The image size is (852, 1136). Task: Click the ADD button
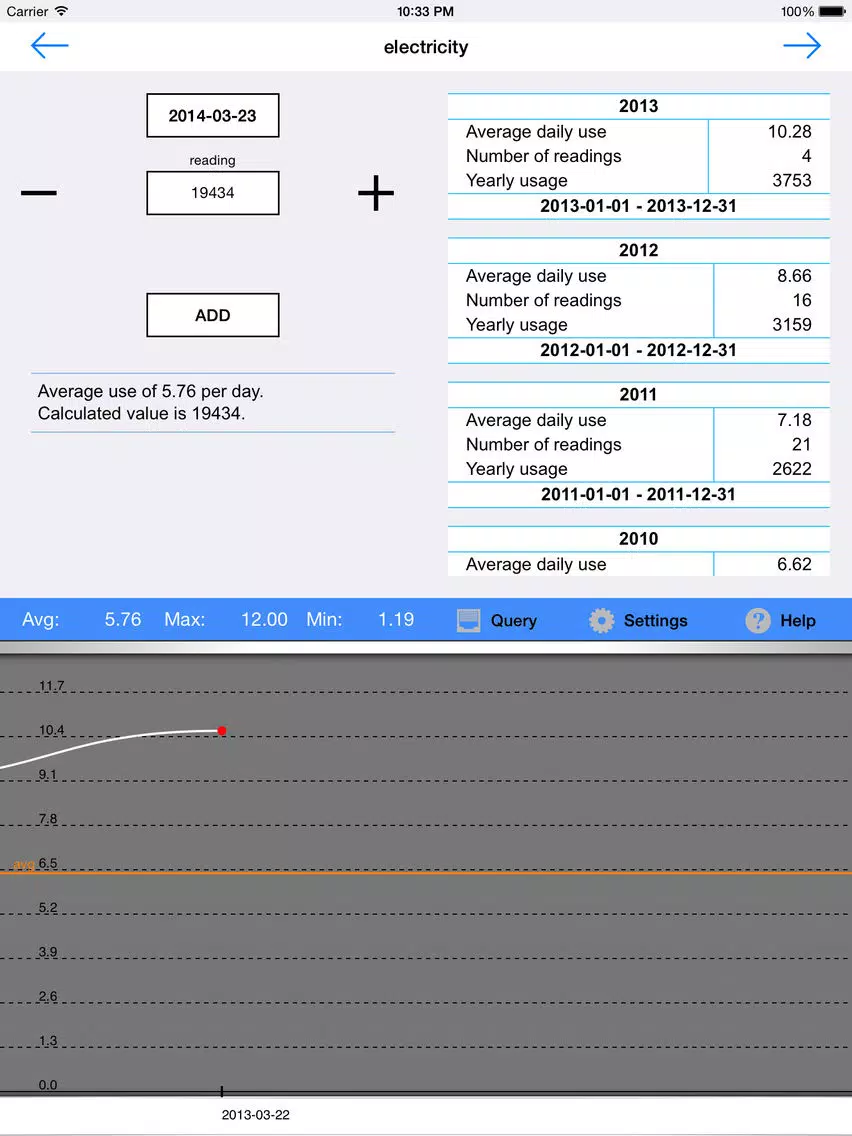[x=212, y=315]
